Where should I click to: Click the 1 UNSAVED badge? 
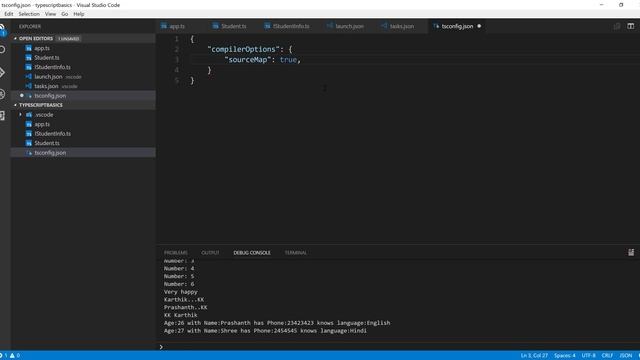(x=68, y=38)
